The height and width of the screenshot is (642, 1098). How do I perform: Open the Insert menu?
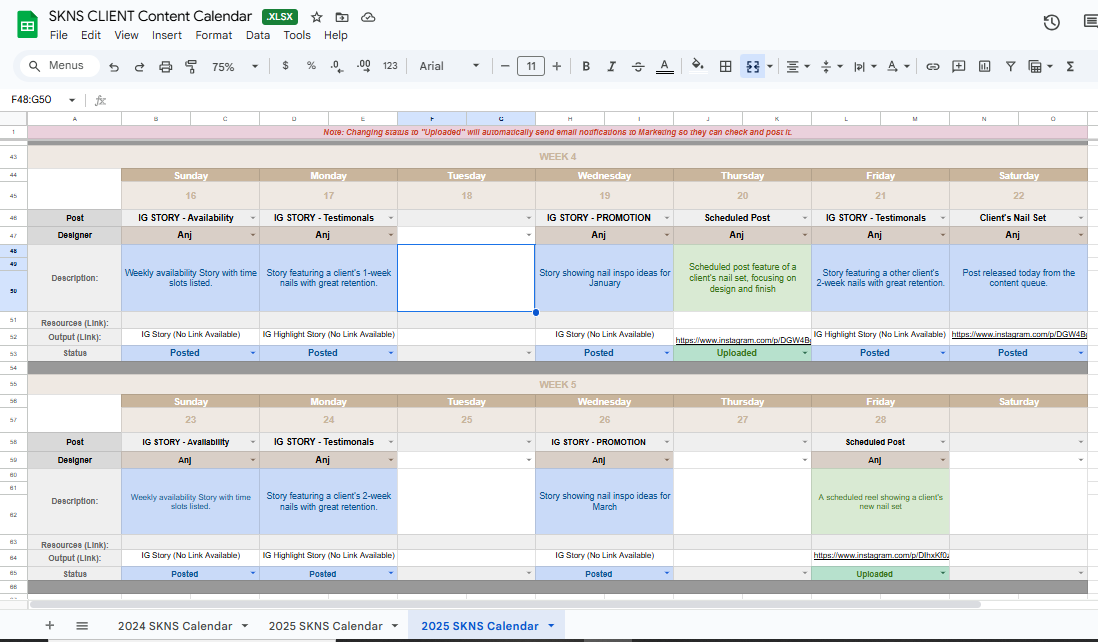167,35
